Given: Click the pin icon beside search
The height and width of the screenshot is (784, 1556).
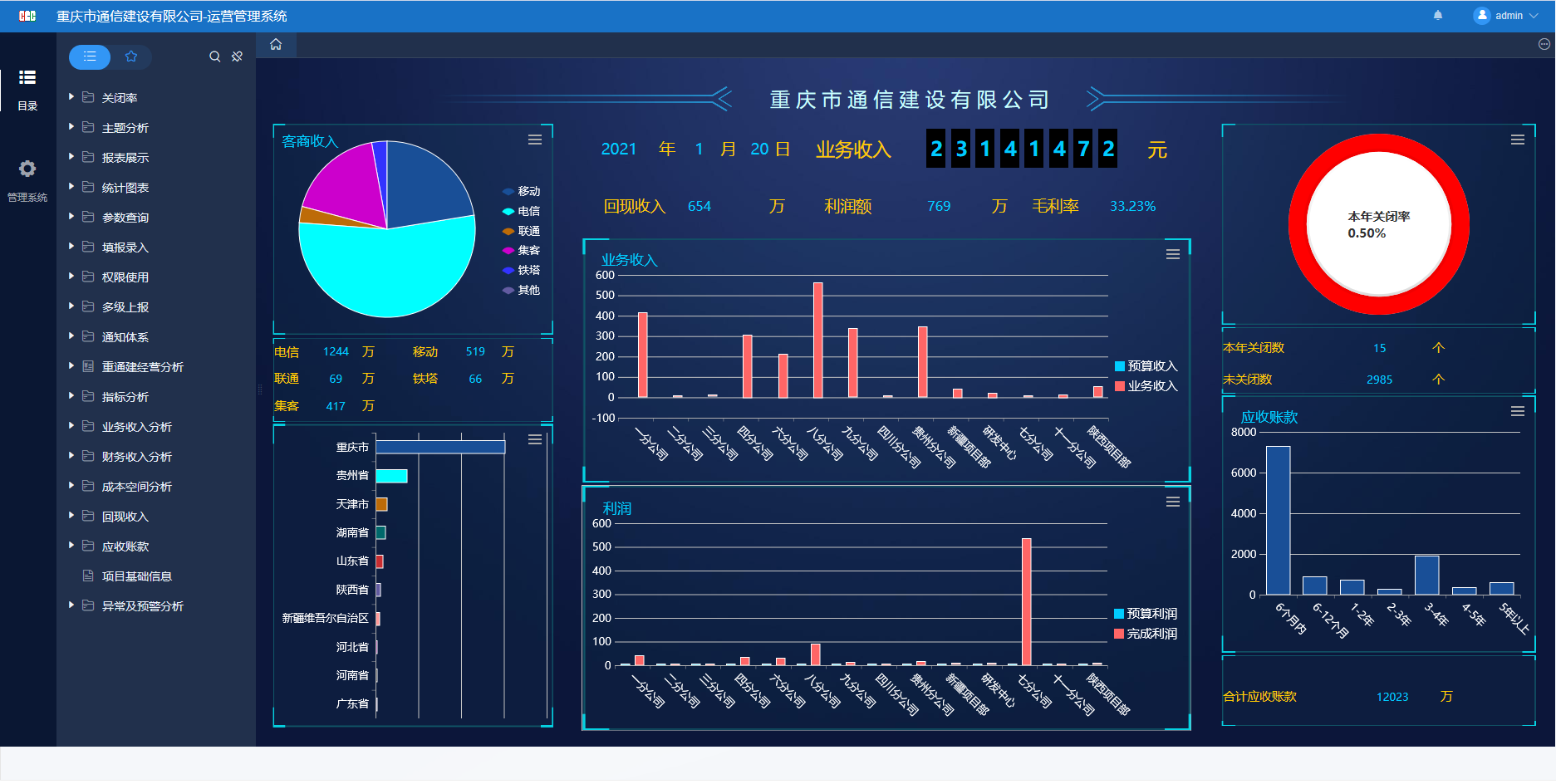Looking at the screenshot, I should pos(238,56).
